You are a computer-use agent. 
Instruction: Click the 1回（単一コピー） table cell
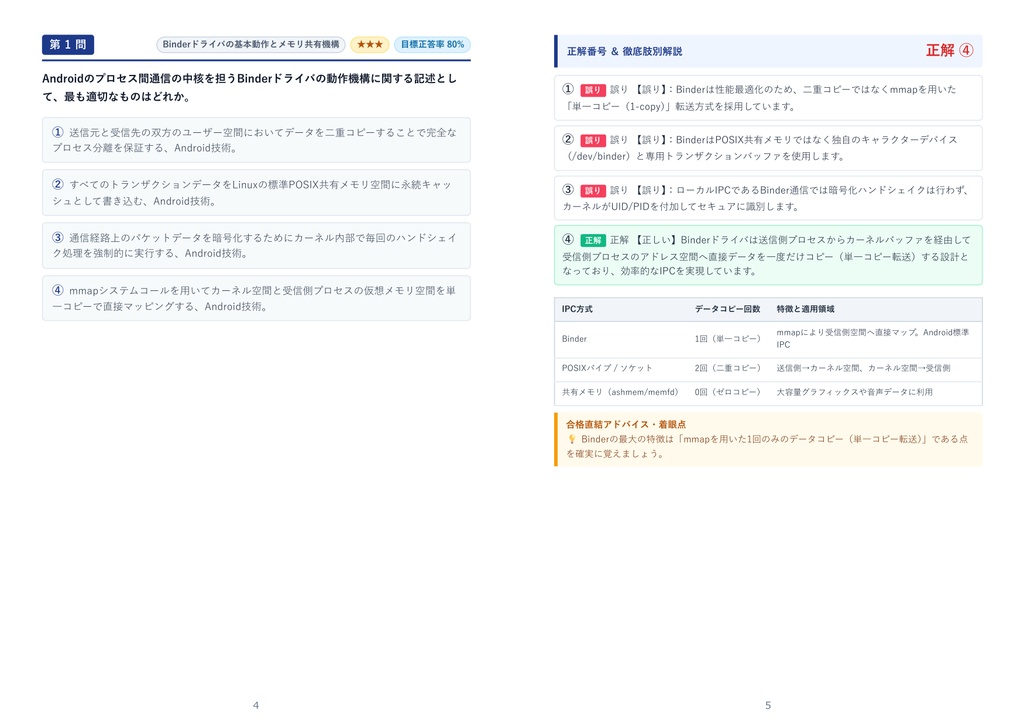(x=728, y=339)
